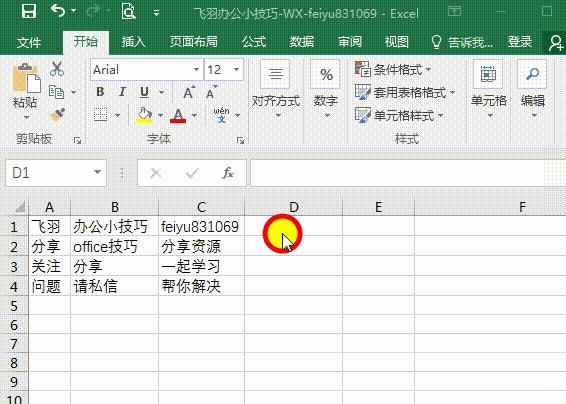
Task: Switch to the 插入 tab
Action: click(x=134, y=42)
